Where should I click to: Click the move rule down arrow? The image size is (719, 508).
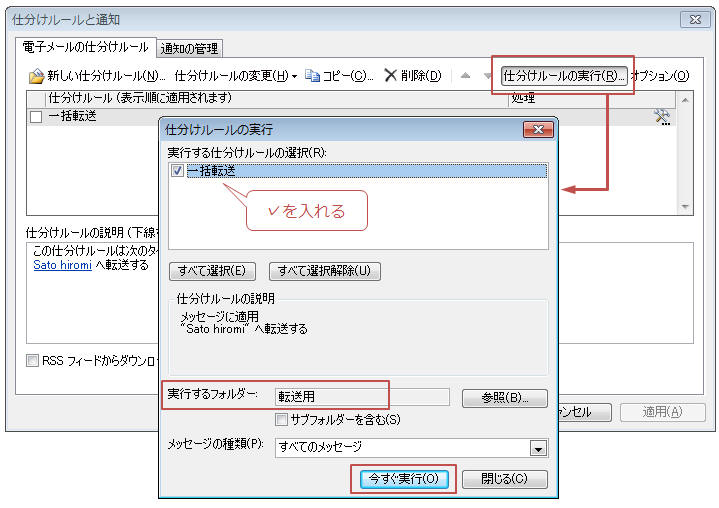tap(487, 76)
